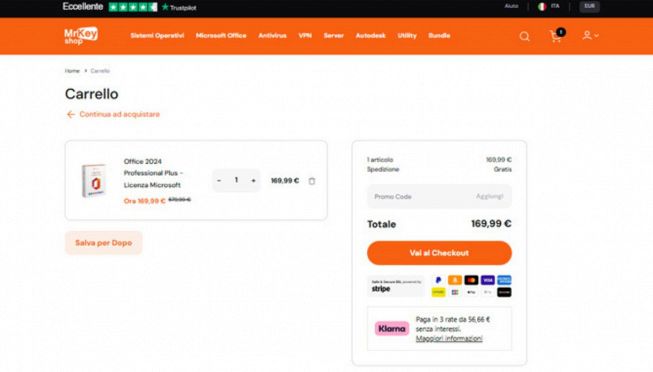Click Continua ad acquistare link
653x372 pixels.
point(120,114)
